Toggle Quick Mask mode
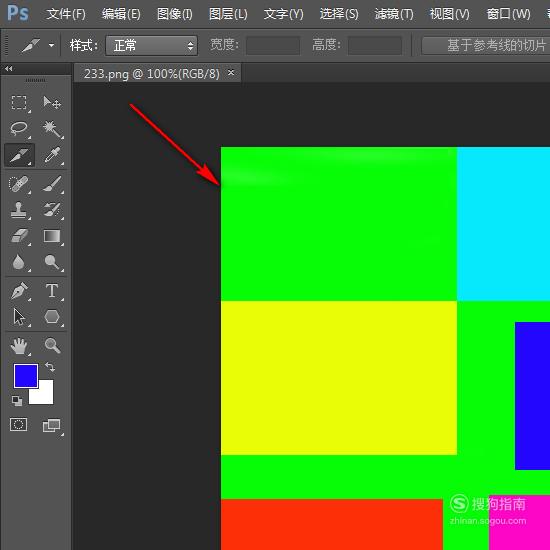Image resolution: width=550 pixels, height=550 pixels. click(19, 424)
